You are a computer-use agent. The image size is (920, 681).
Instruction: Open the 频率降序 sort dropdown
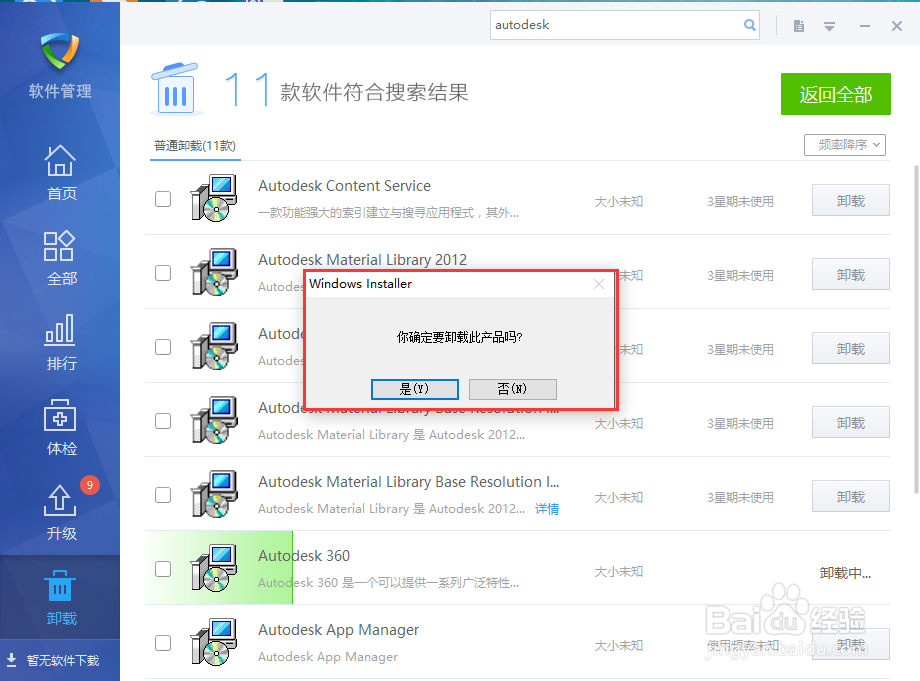coord(845,145)
